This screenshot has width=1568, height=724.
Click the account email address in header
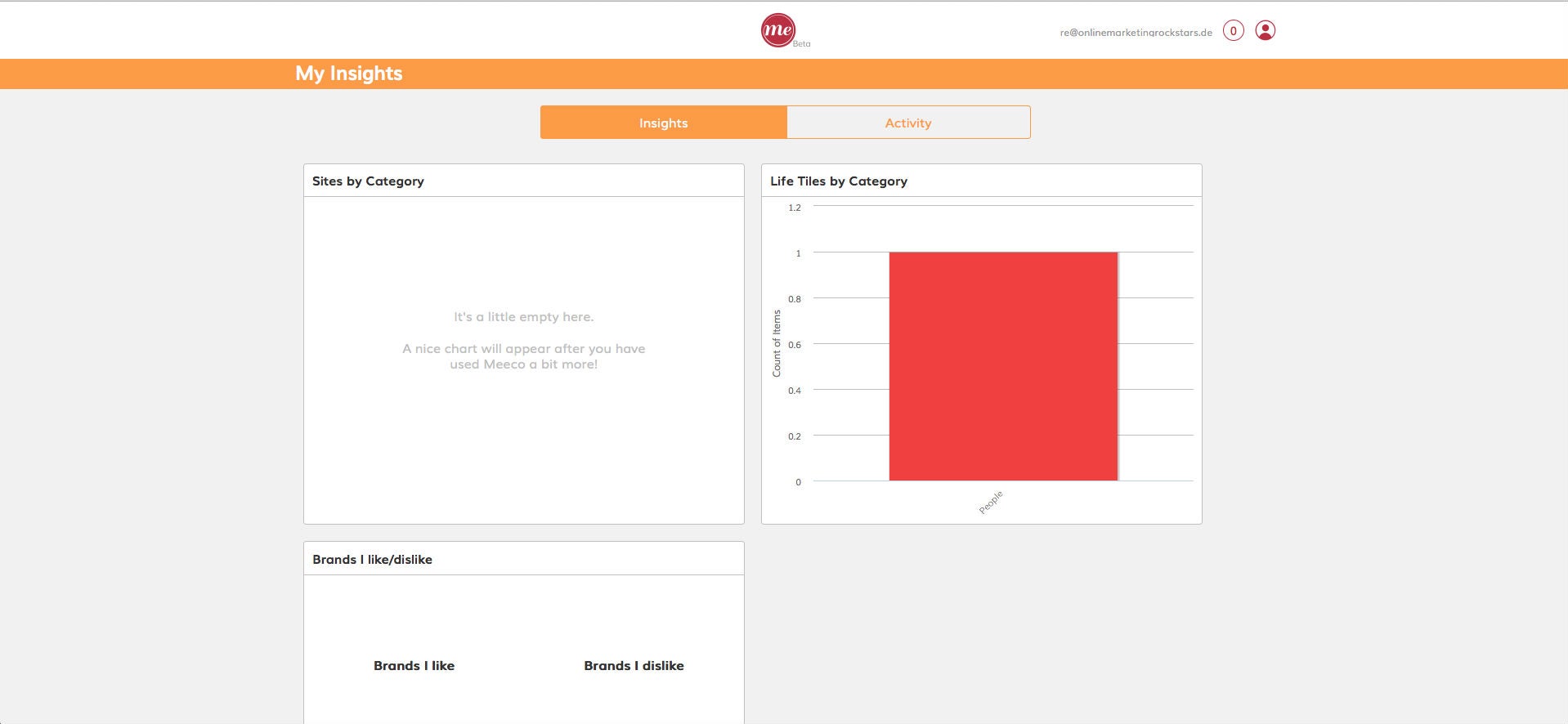(1136, 33)
